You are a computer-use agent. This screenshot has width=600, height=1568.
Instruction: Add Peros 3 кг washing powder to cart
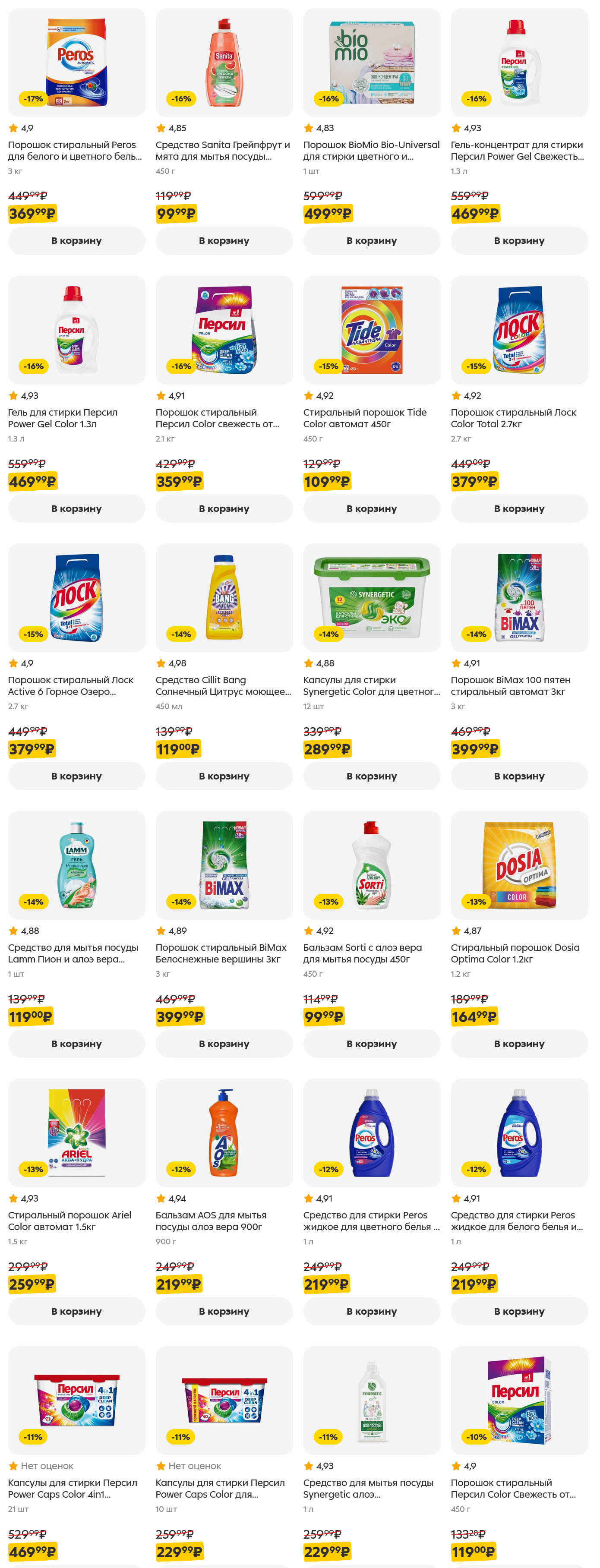76,240
